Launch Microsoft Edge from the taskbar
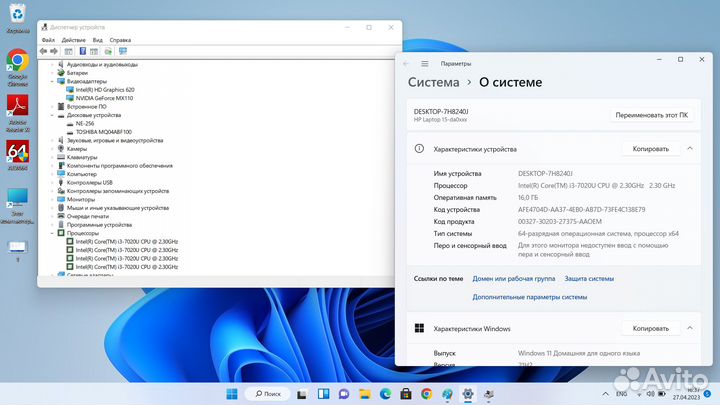Viewport: 720px width, 405px height. click(385, 394)
